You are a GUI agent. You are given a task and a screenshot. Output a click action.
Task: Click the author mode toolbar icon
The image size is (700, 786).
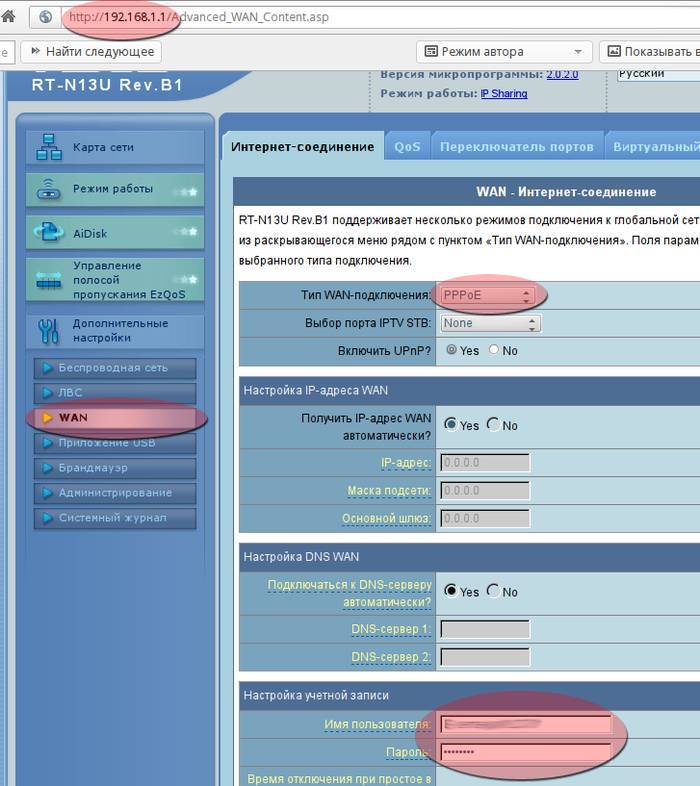tap(431, 51)
